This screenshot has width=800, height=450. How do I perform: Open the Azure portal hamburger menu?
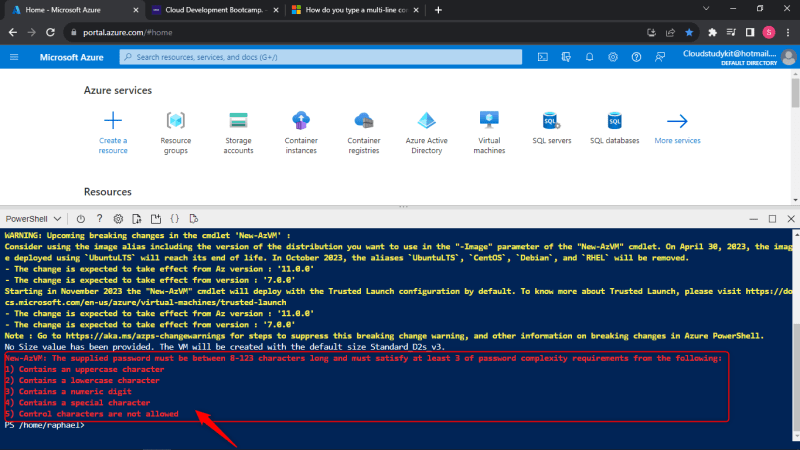(x=14, y=57)
